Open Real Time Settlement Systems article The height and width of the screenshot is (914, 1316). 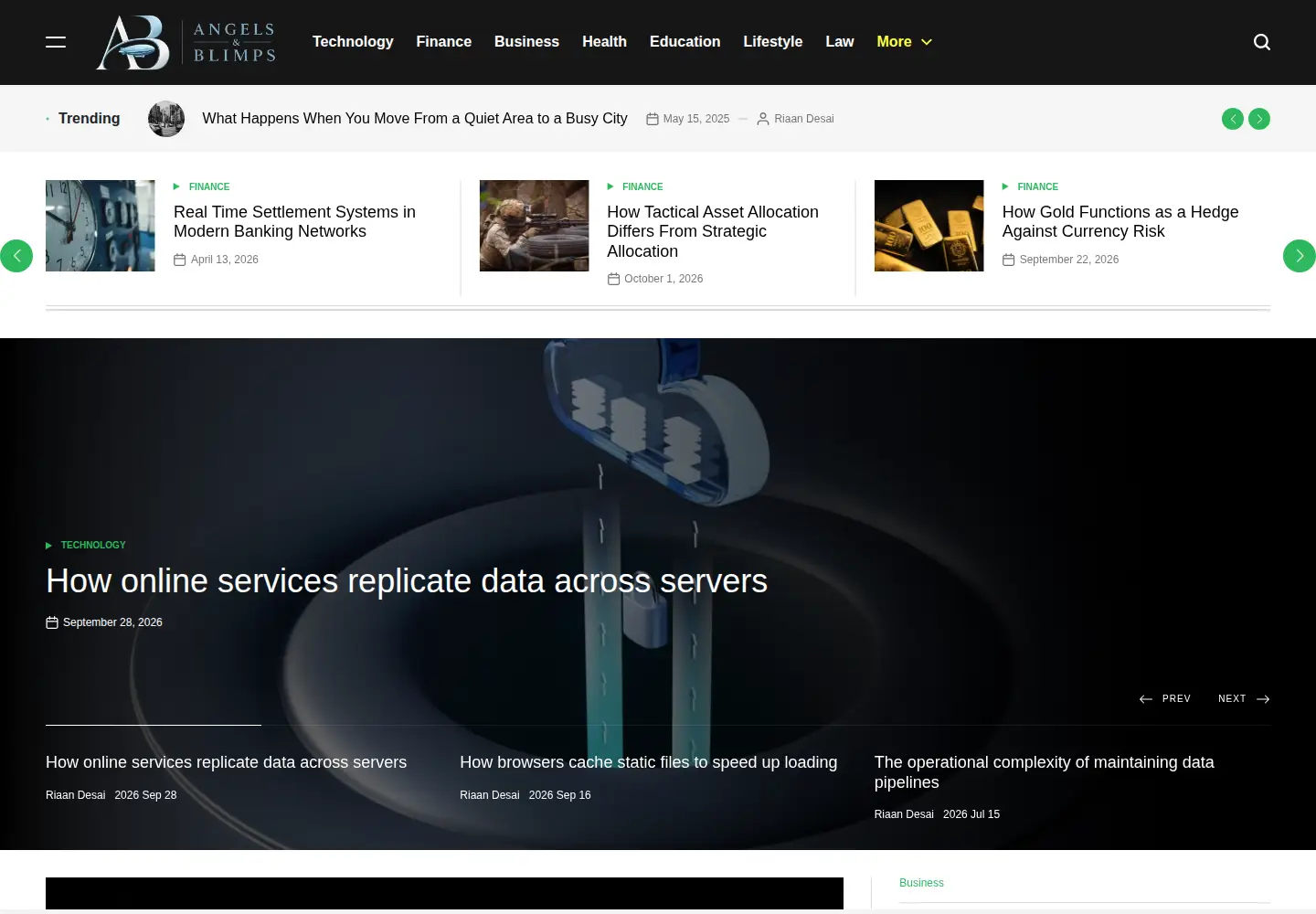point(294,222)
